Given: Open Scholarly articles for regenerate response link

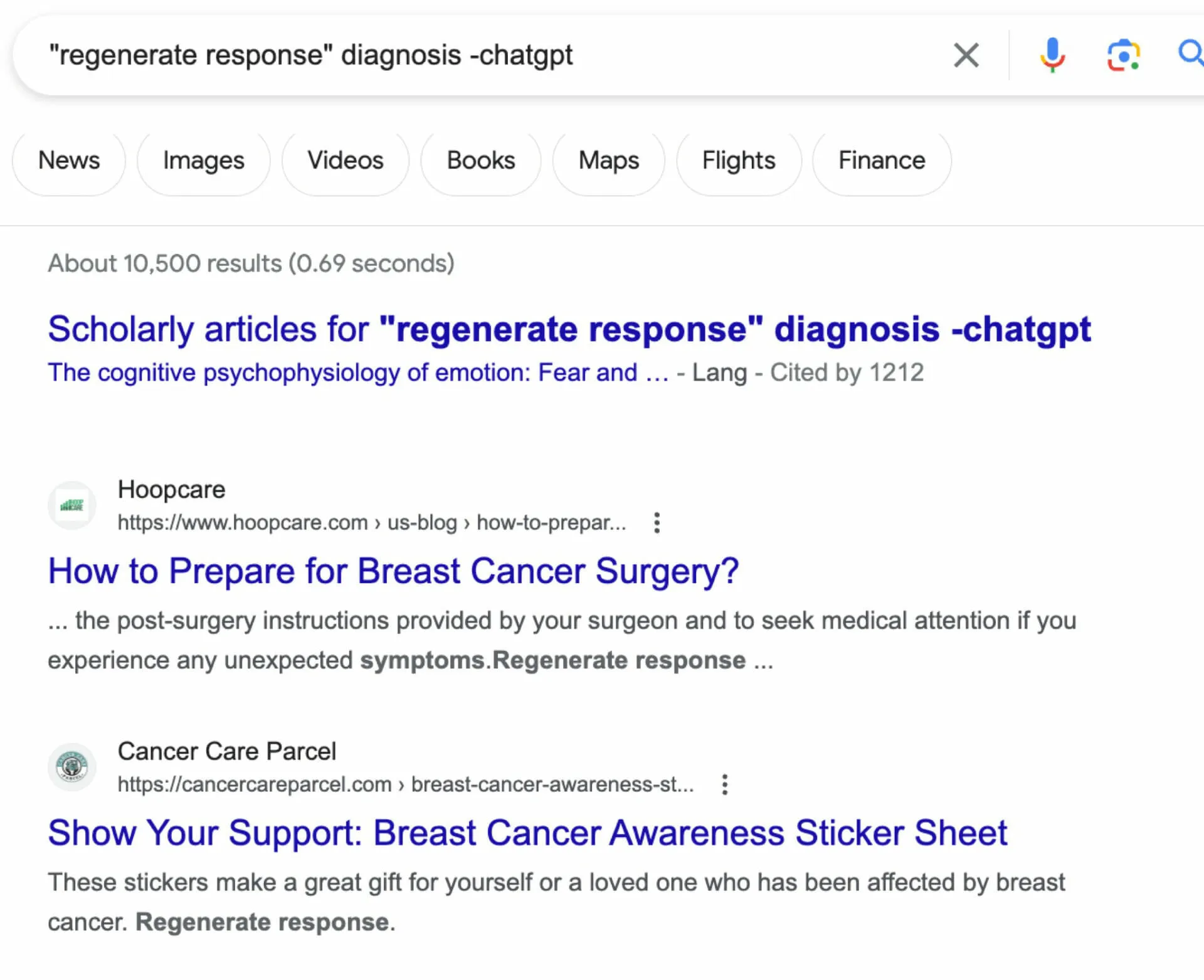Looking at the screenshot, I should pyautogui.click(x=569, y=330).
